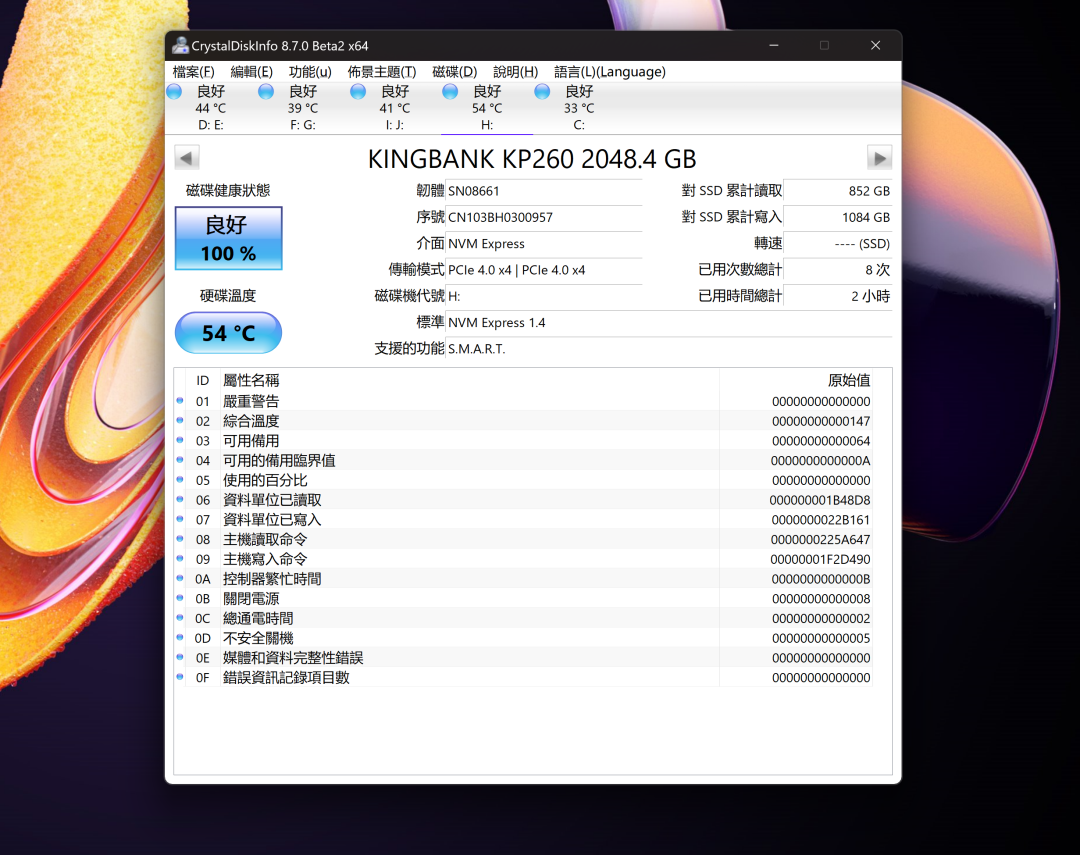Click status dot for attribute 0E 媒體和資料完整性錯誤
The width and height of the screenshot is (1080, 855).
180,657
